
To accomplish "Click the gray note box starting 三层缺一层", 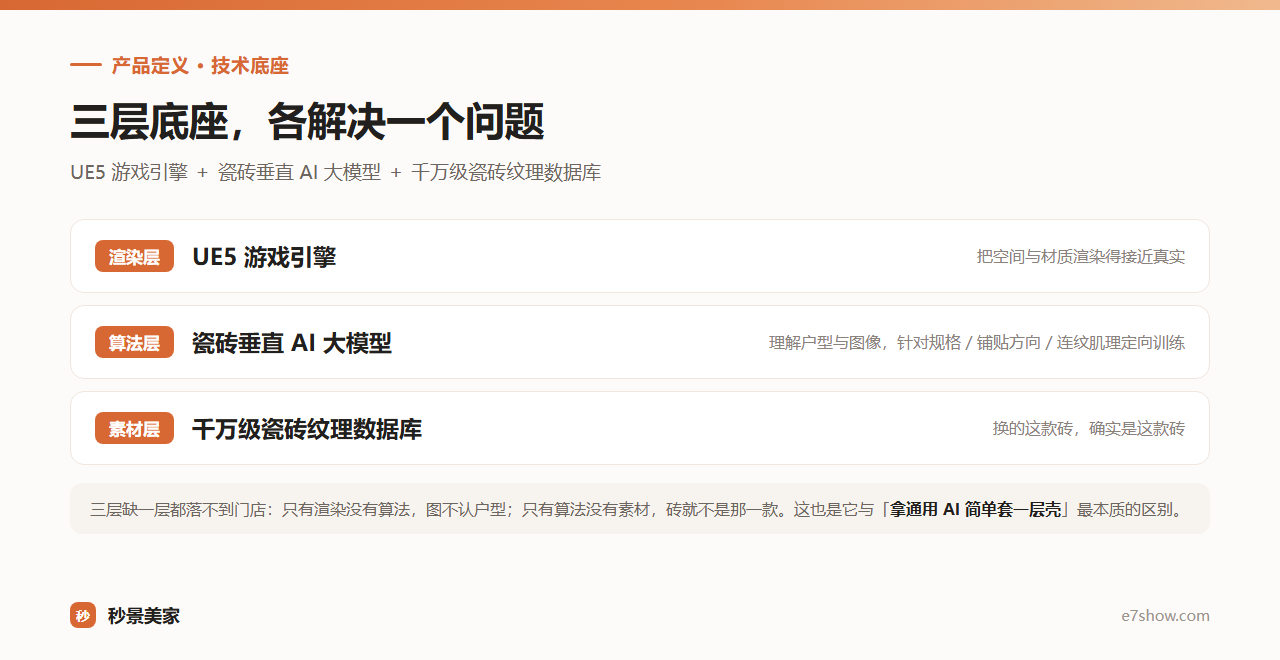I will (x=640, y=509).
